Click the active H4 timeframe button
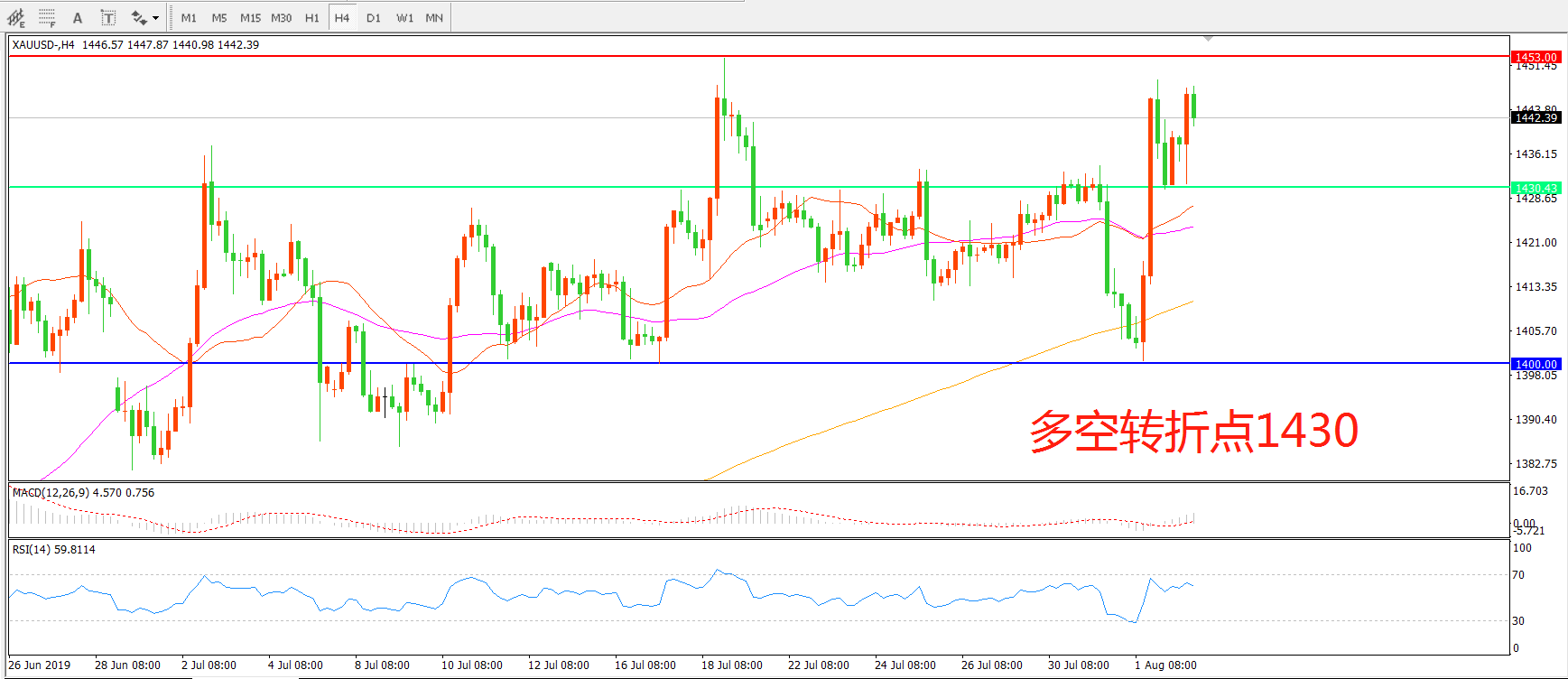The image size is (1568, 679). [x=342, y=18]
